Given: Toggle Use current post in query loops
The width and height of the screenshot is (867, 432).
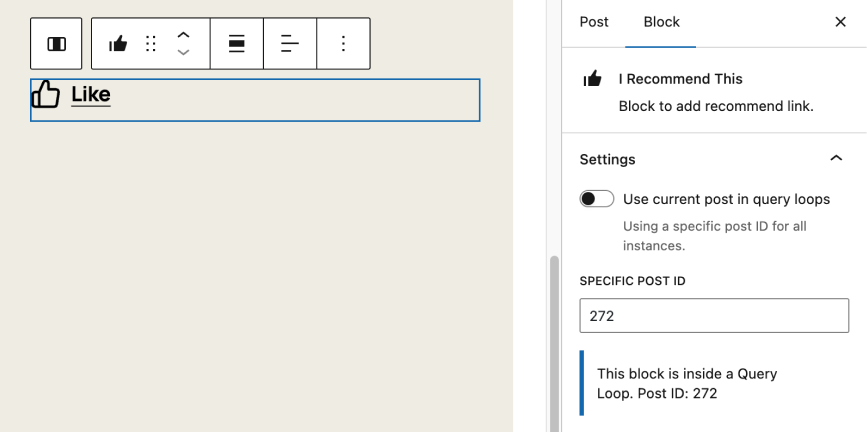Looking at the screenshot, I should click(597, 199).
